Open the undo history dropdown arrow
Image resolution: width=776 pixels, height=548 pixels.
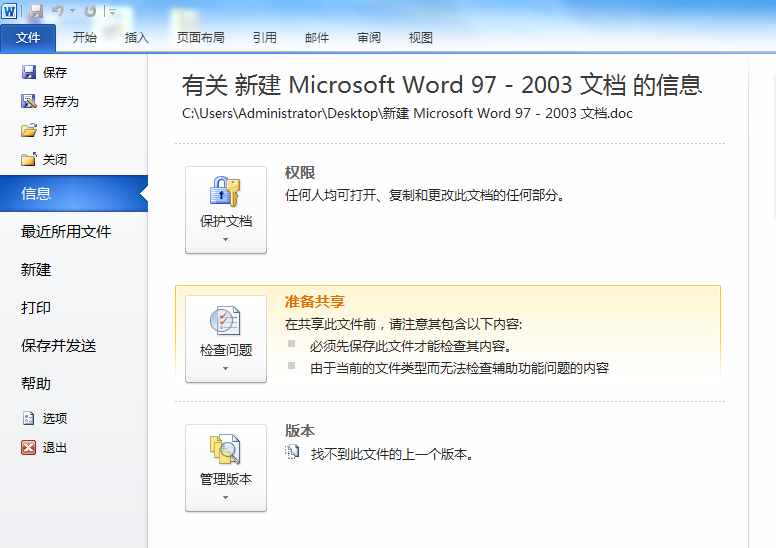(73, 10)
